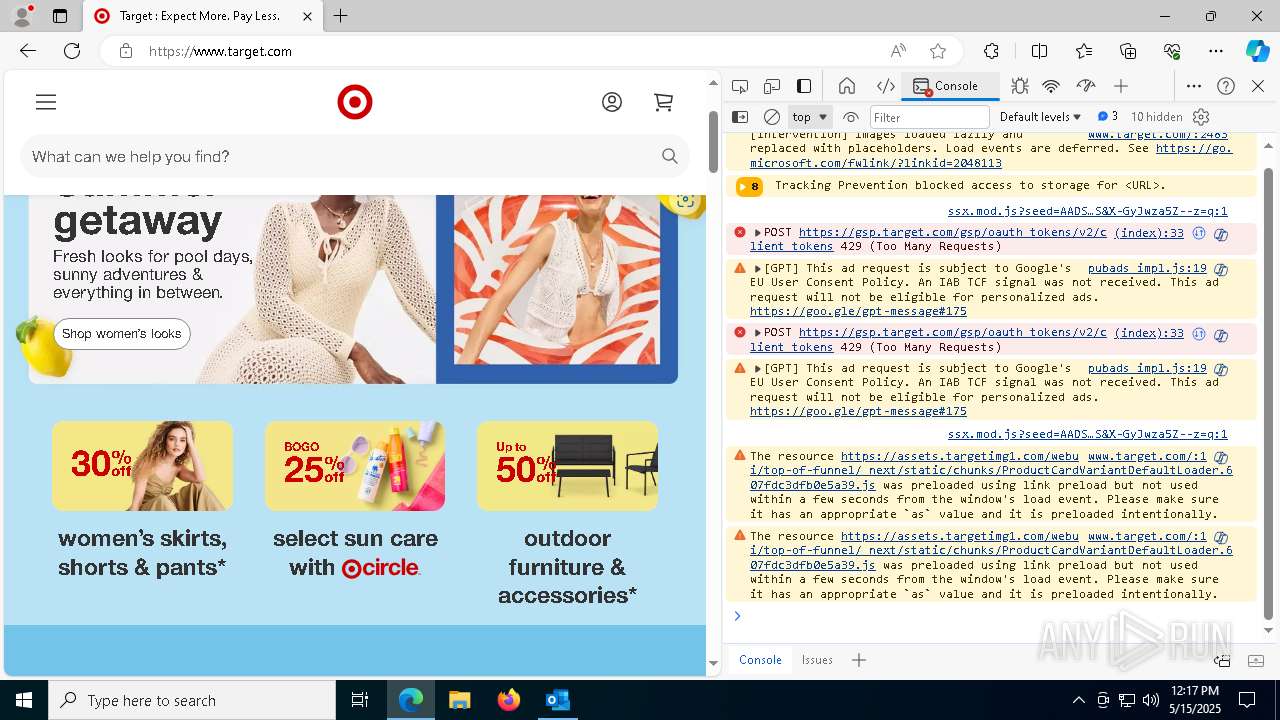Image resolution: width=1280 pixels, height=720 pixels.
Task: Create a live expression with eye icon
Action: point(851,117)
